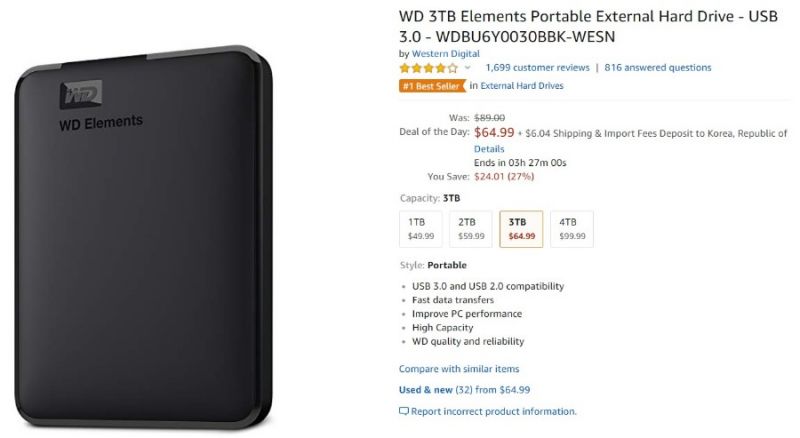
Task: Select the 4TB capacity option
Action: 572,228
